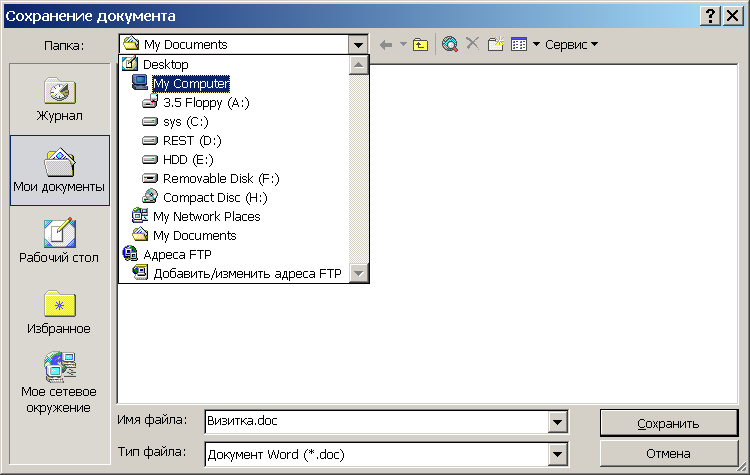Click the Up One Level folder icon

pyautogui.click(x=421, y=44)
